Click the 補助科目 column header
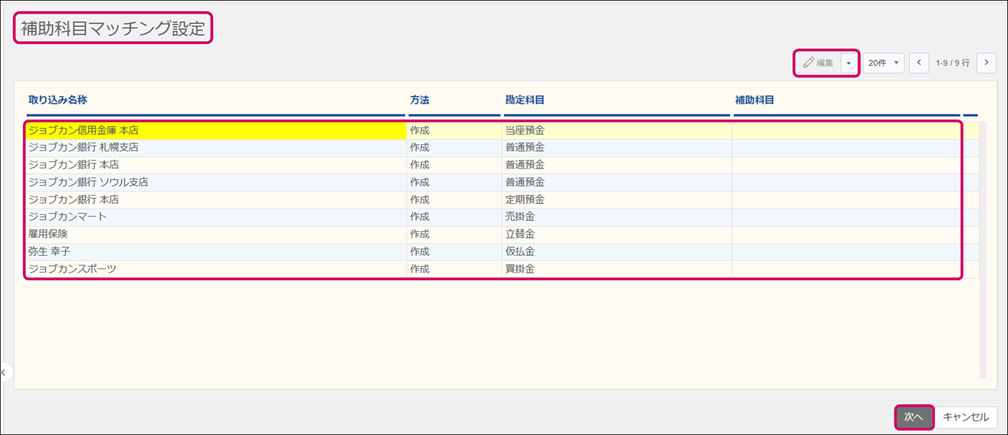1008x435 pixels. pyautogui.click(x=755, y=101)
